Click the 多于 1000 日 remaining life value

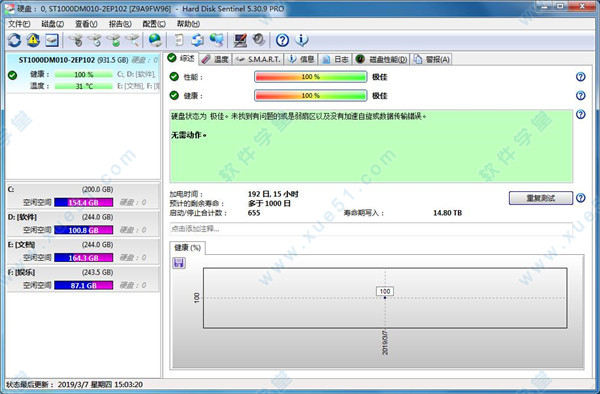(269, 204)
